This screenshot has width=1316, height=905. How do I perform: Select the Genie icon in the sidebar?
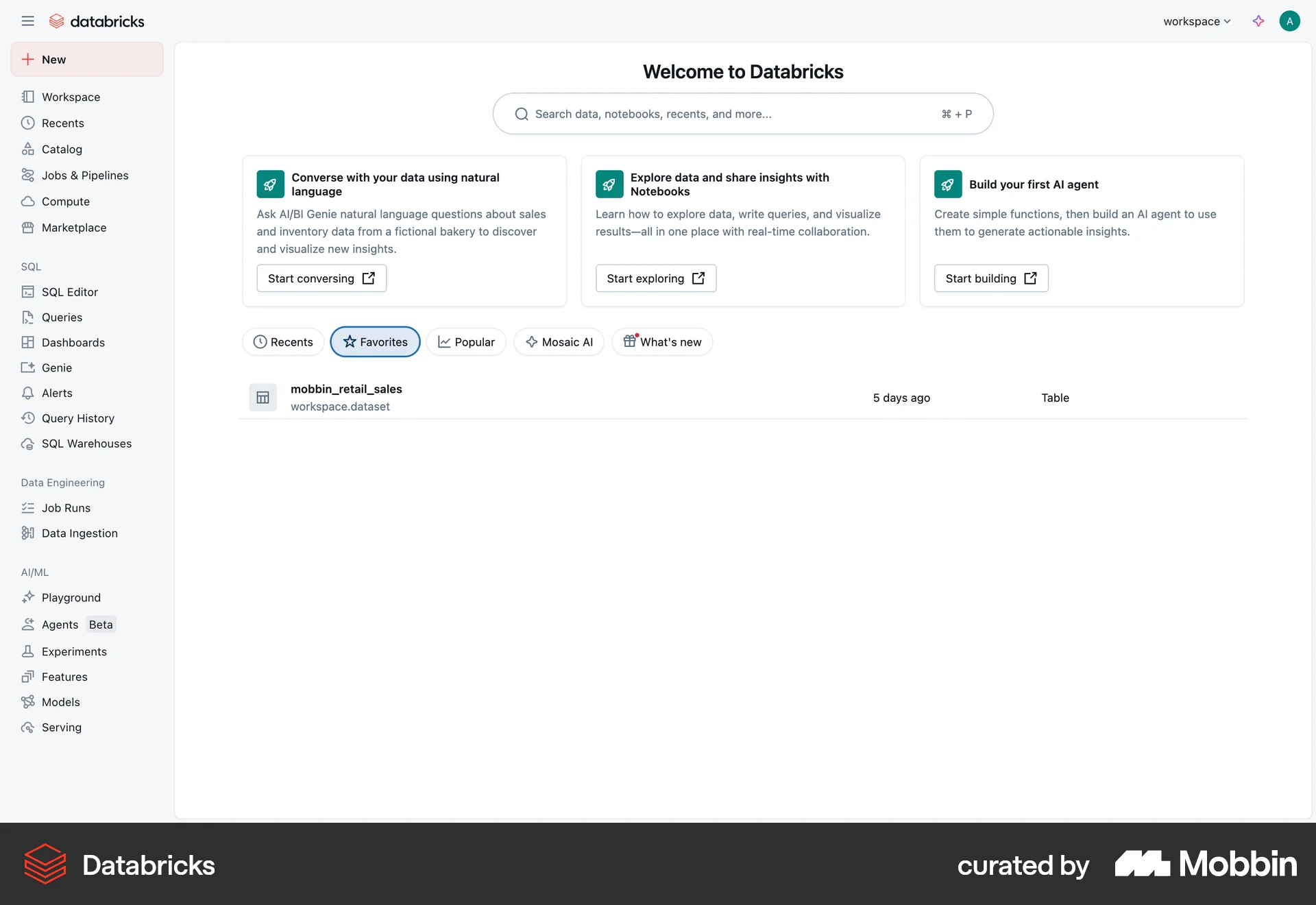pos(57,367)
